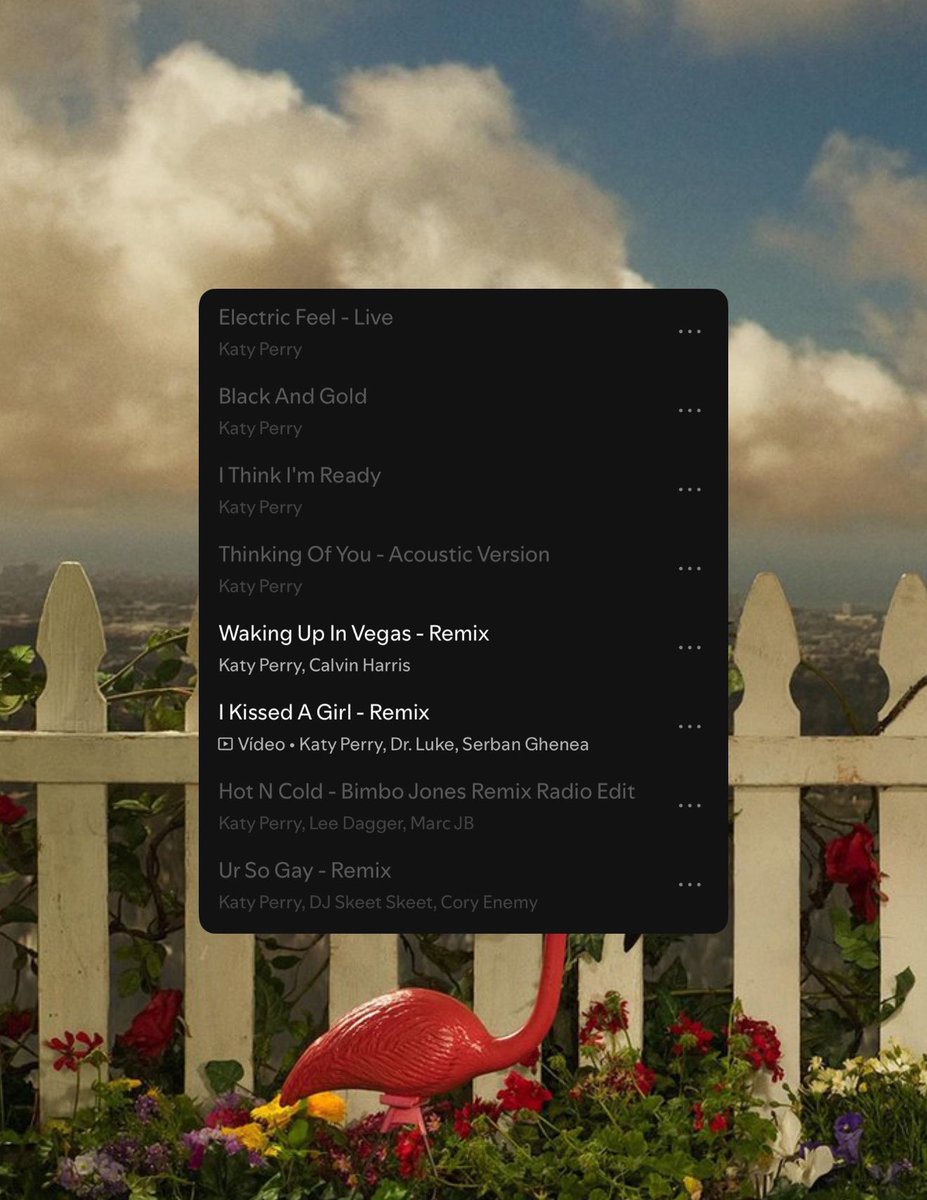Open more options for Black And Gold
Viewport: 927px width, 1200px height.
click(x=689, y=411)
